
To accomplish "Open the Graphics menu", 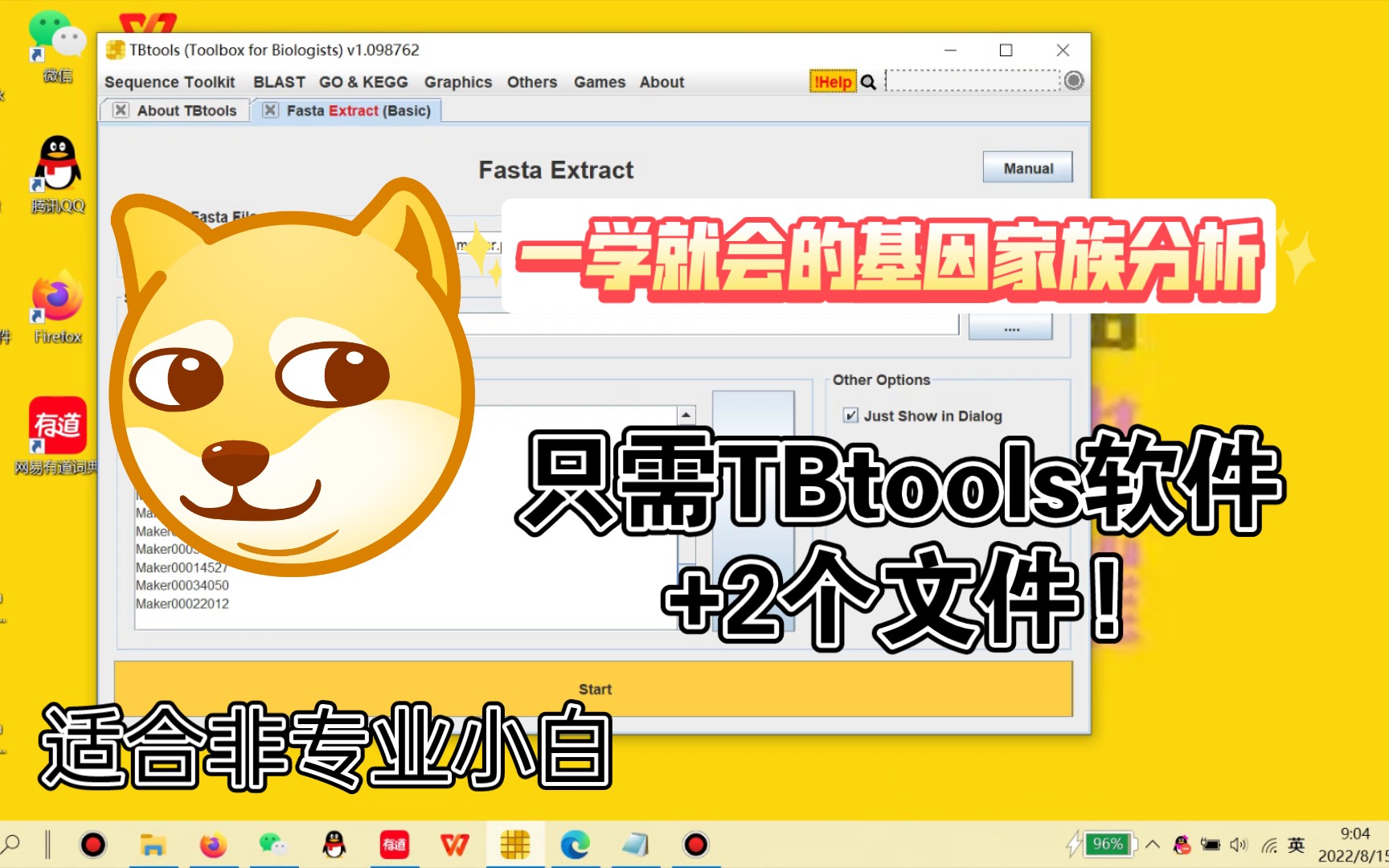I will (458, 81).
